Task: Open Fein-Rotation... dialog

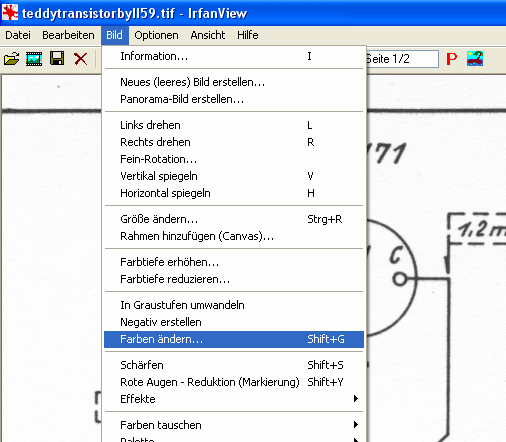Action: tap(234, 159)
